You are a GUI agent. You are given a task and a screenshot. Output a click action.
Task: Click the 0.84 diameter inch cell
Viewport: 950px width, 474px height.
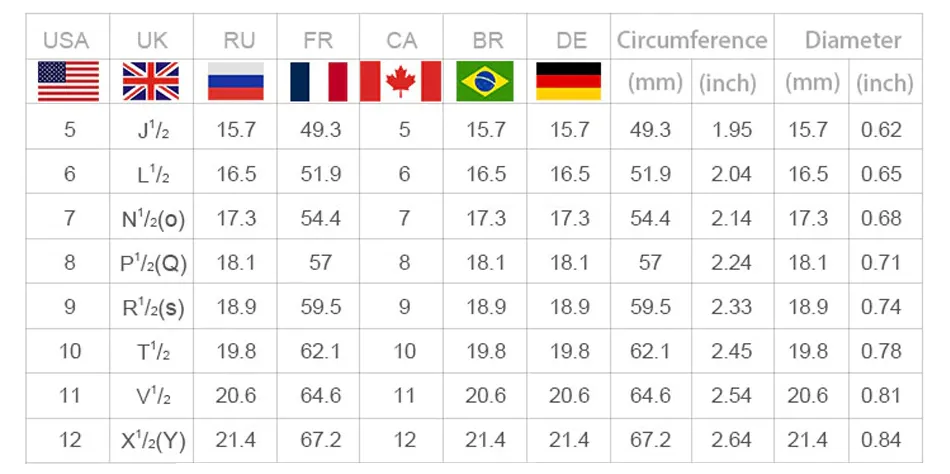[x=882, y=439]
